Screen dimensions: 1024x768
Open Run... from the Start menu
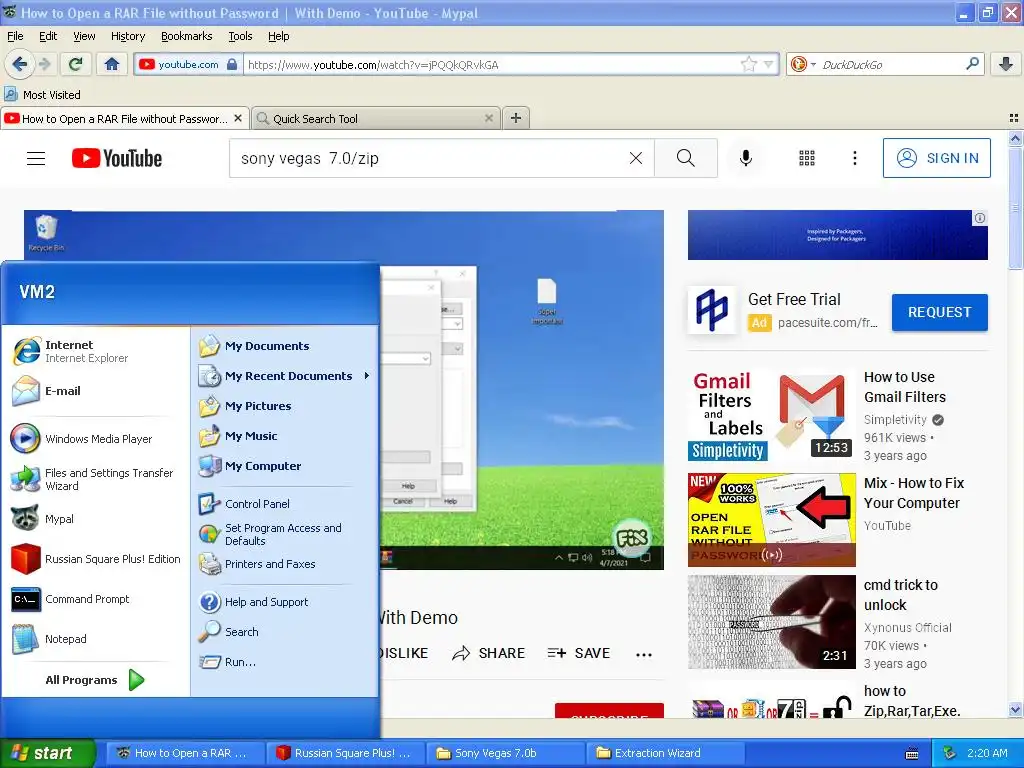[284, 662]
